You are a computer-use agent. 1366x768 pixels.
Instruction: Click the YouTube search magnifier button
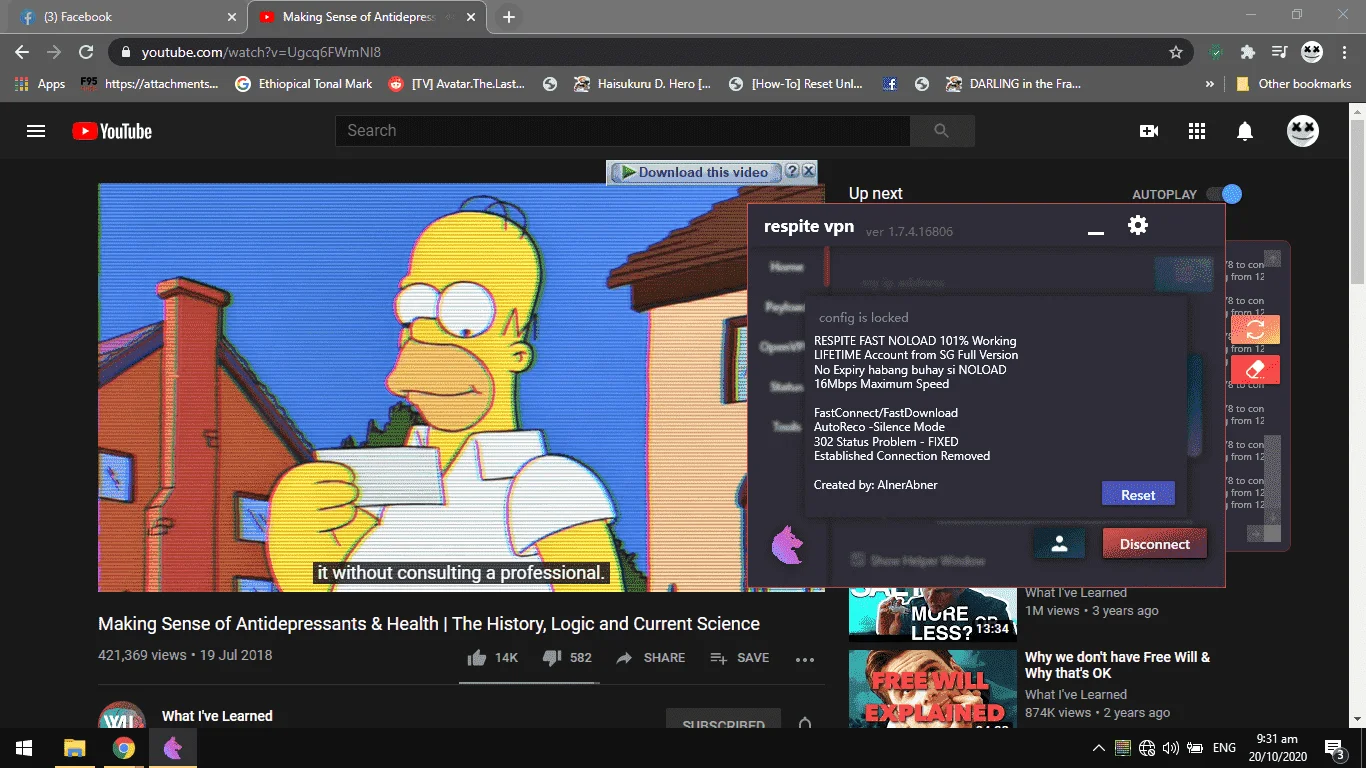[941, 131]
